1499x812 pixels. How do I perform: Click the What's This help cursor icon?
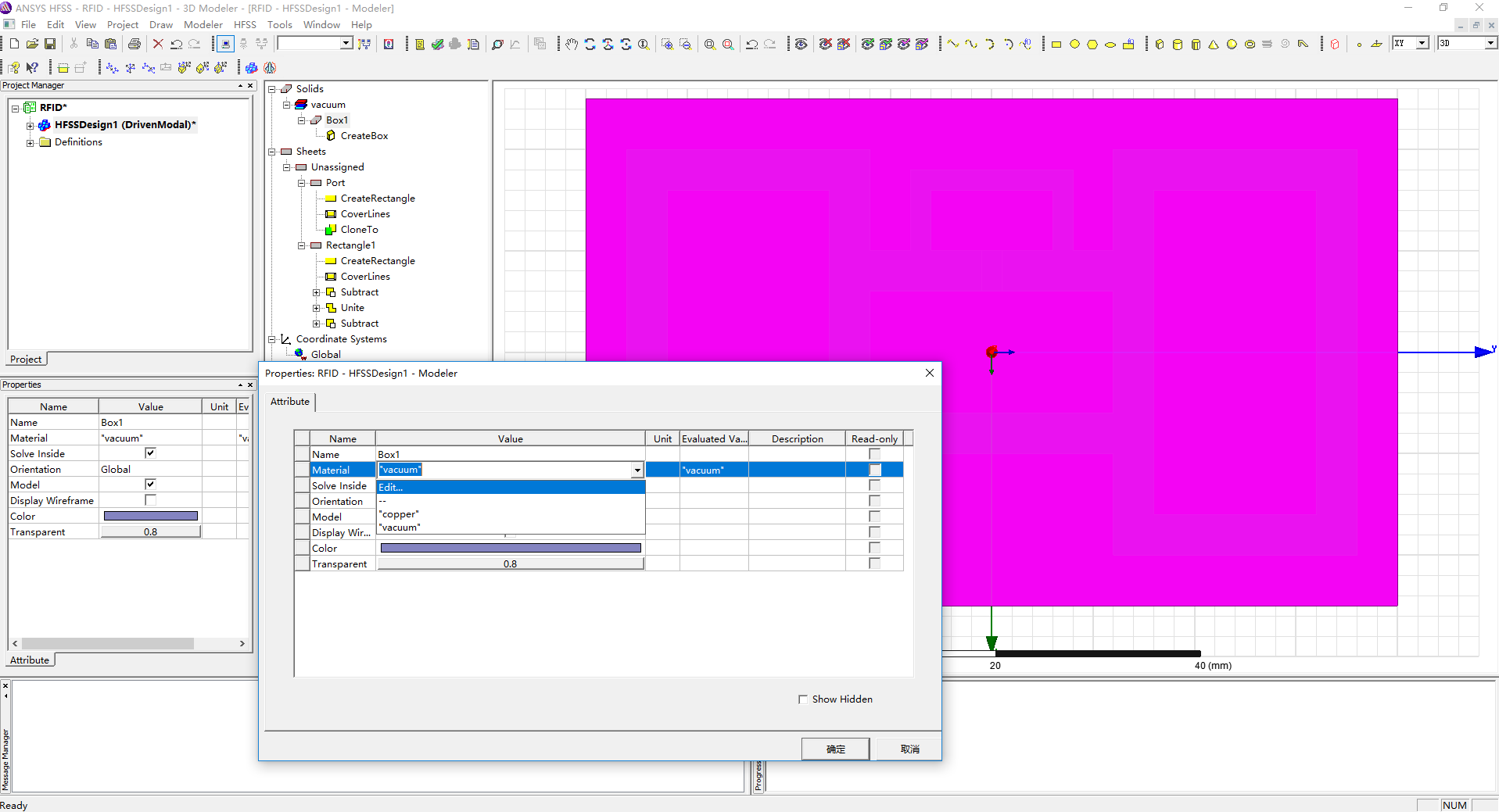[x=32, y=67]
